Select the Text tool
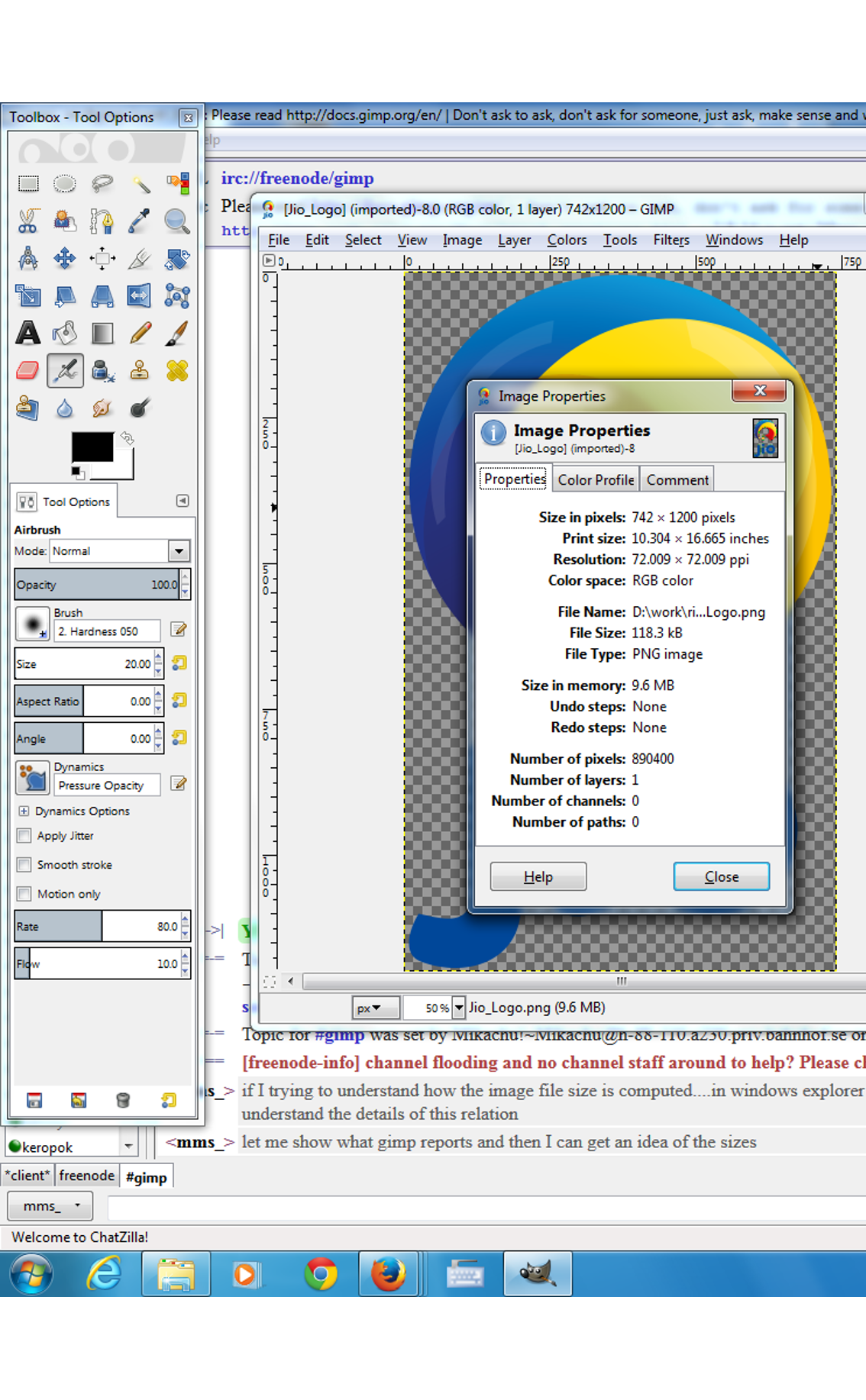Viewport: 866px width, 1400px height. click(x=28, y=333)
